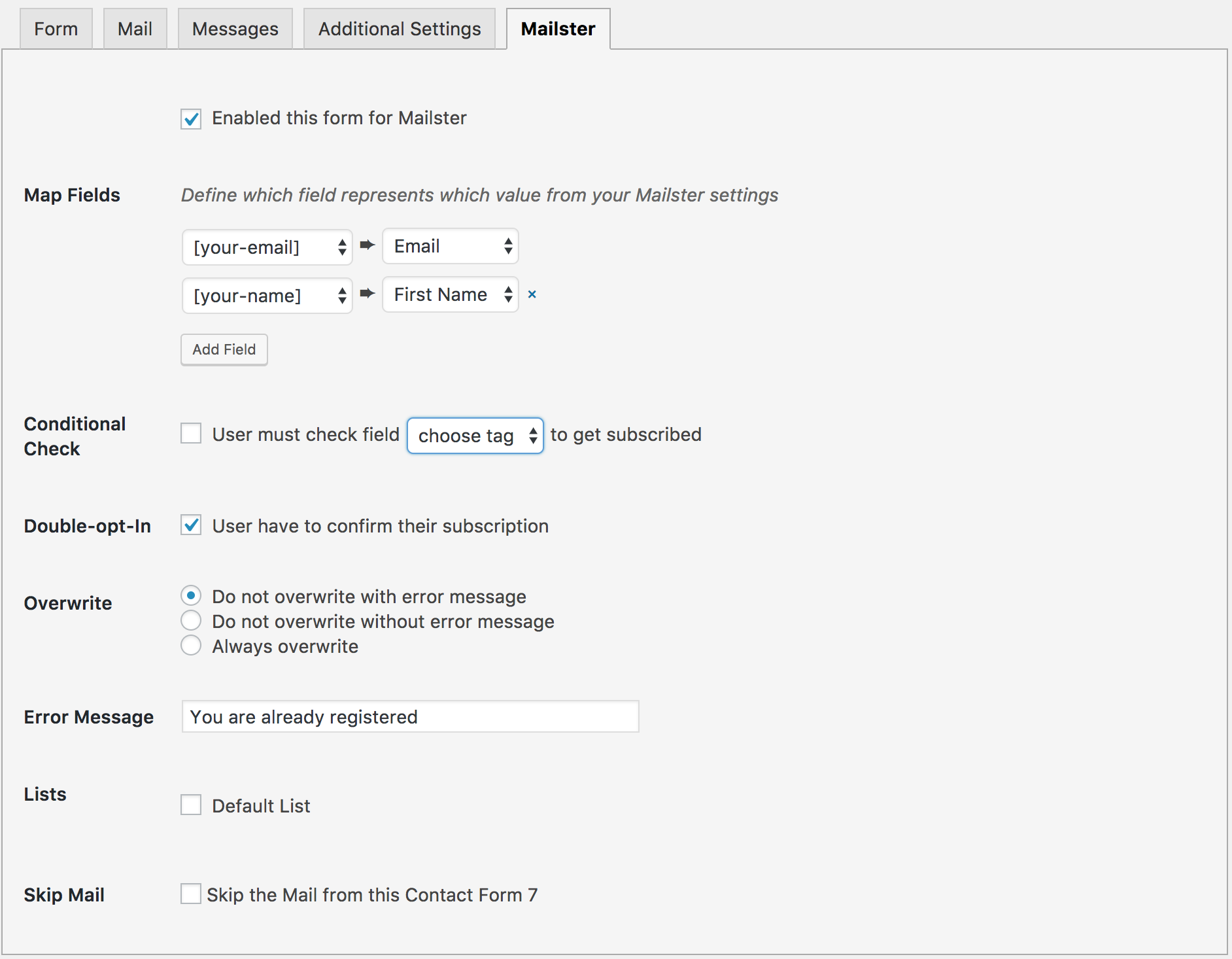Screen dimensions: 1232x959
Task: Open the First Name Mailster field dropdown
Action: click(x=451, y=294)
